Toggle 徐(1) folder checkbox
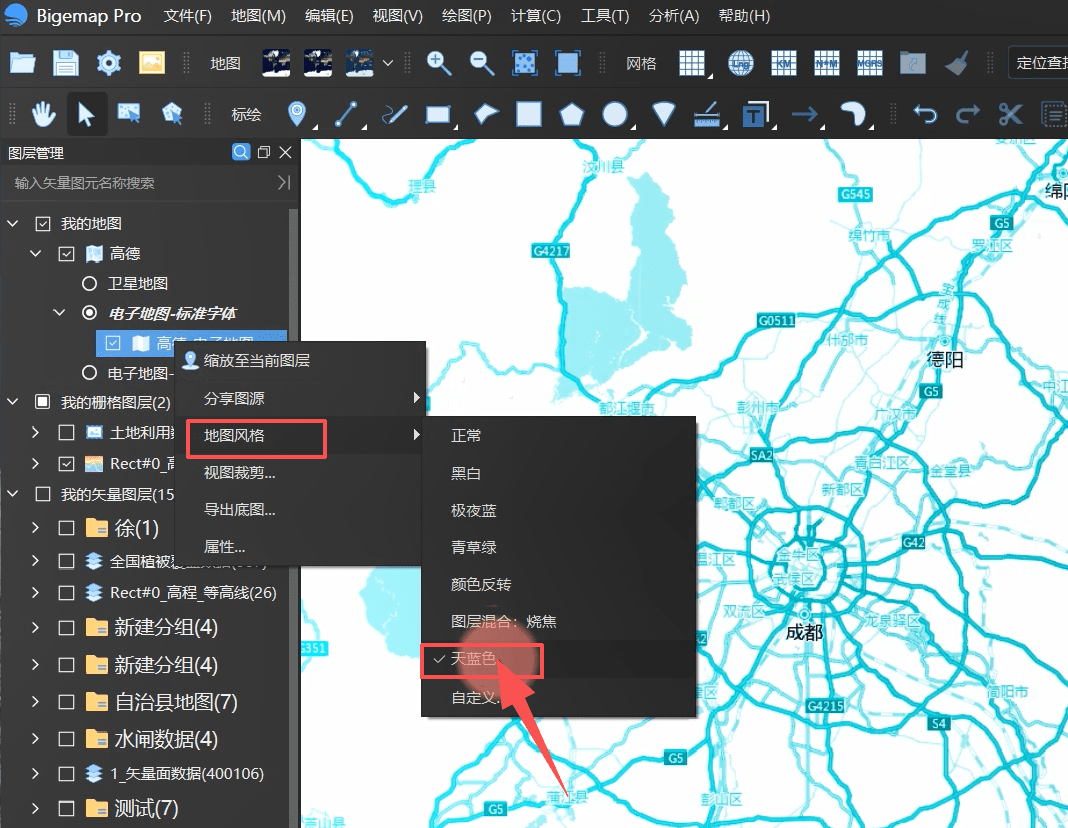The image size is (1068, 828). pyautogui.click(x=66, y=528)
